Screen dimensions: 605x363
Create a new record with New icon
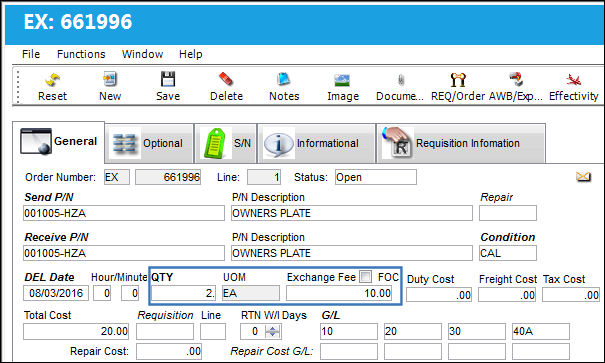(110, 87)
